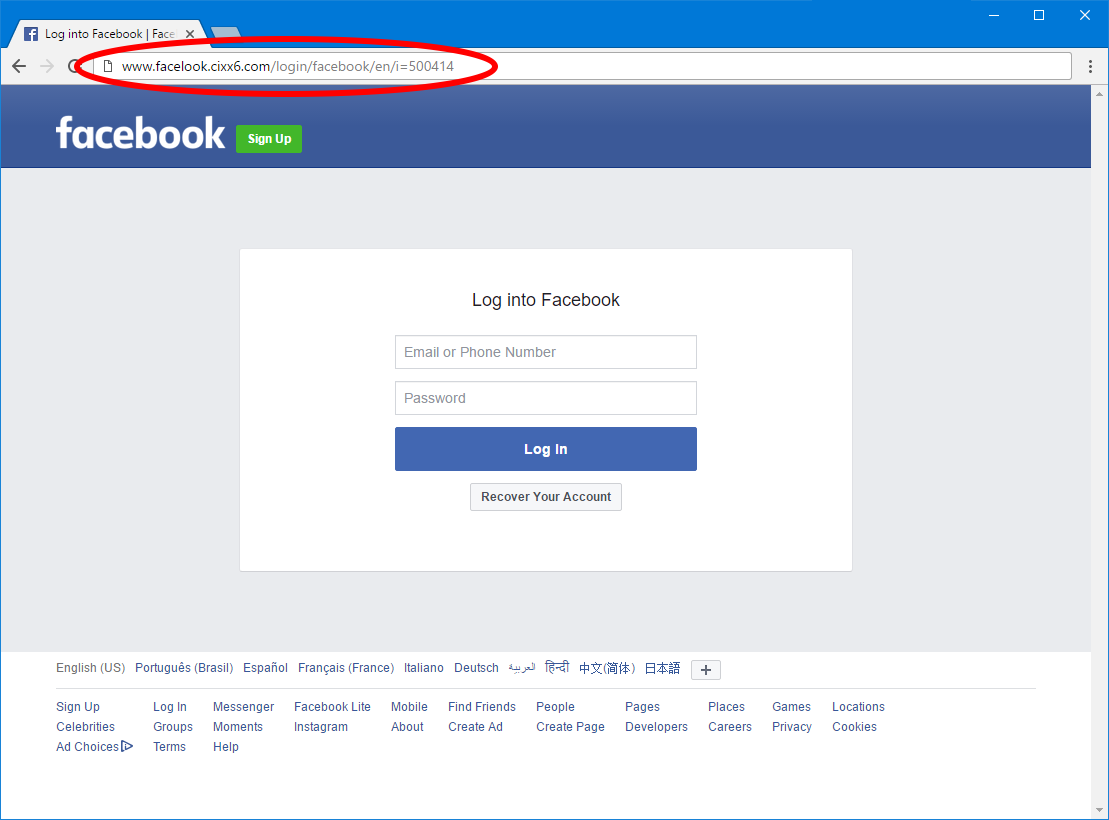1109x820 pixels.
Task: Open the About footer link
Action: pos(407,727)
